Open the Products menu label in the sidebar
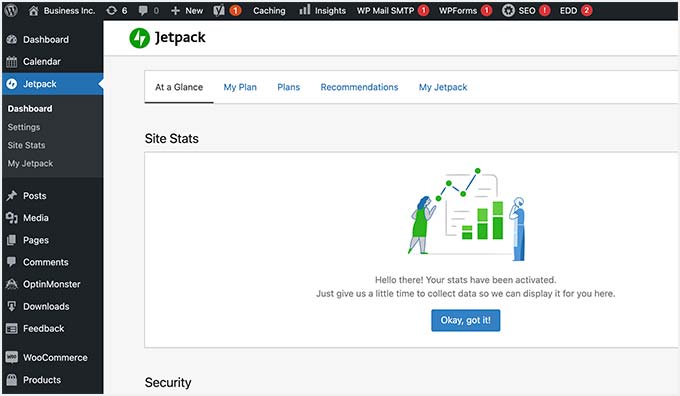This screenshot has height=396, width=680. click(42, 380)
